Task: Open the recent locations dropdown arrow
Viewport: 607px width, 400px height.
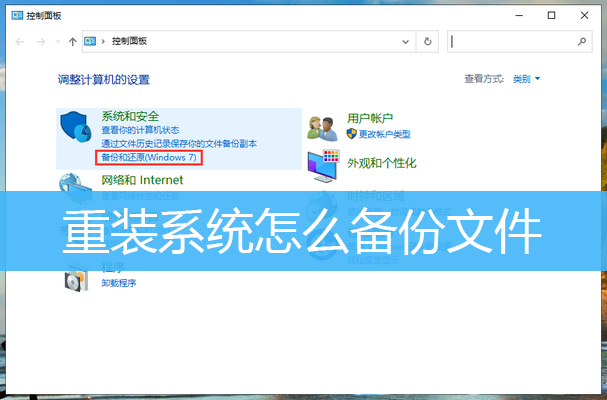Action: 58,41
